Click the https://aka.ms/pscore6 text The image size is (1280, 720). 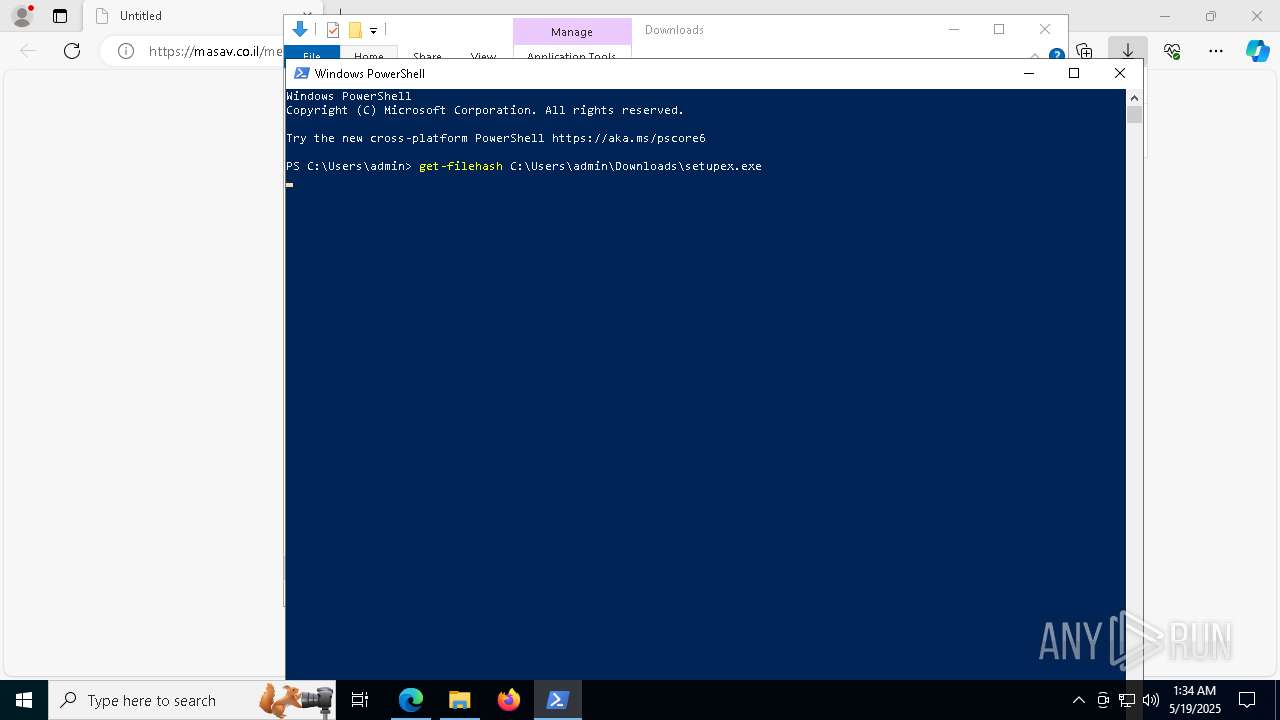[629, 138]
